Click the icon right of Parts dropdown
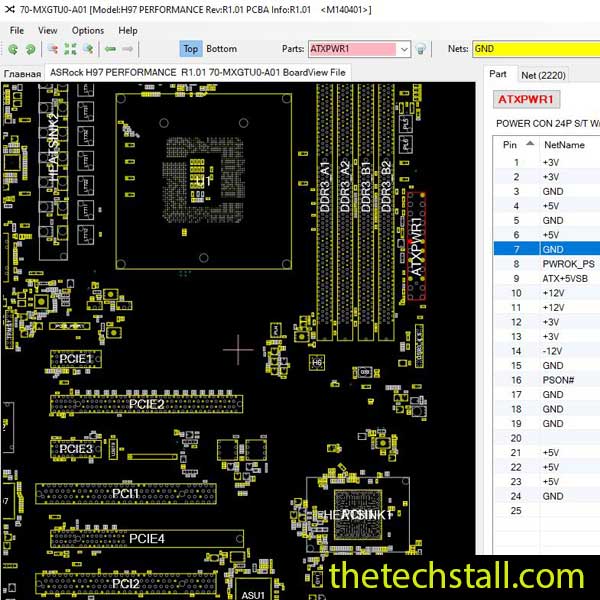Image resolution: width=600 pixels, height=600 pixels. click(x=422, y=49)
